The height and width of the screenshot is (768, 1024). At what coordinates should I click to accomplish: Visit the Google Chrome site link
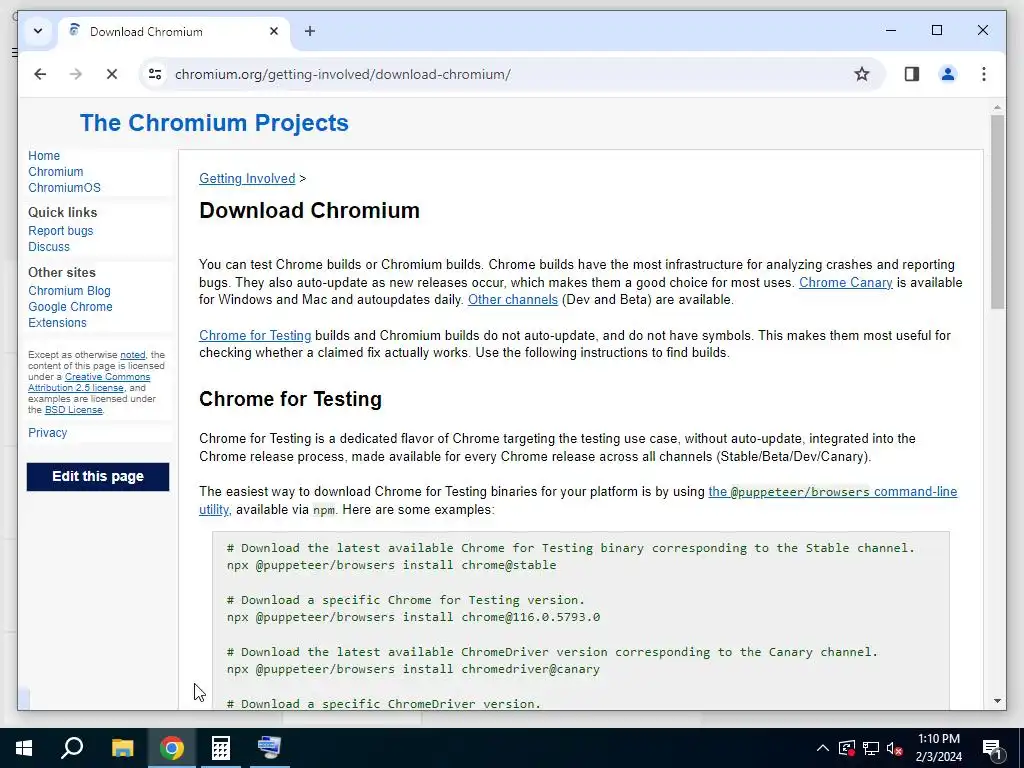pyautogui.click(x=70, y=306)
